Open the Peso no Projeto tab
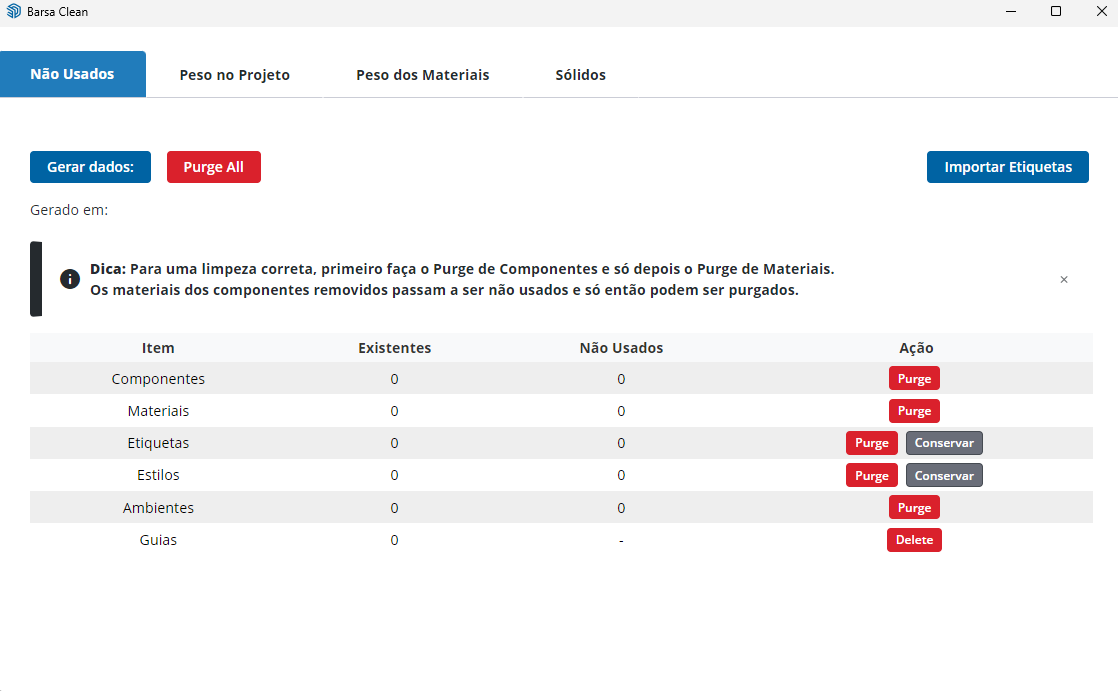Image resolution: width=1118 pixels, height=691 pixels. click(x=235, y=75)
